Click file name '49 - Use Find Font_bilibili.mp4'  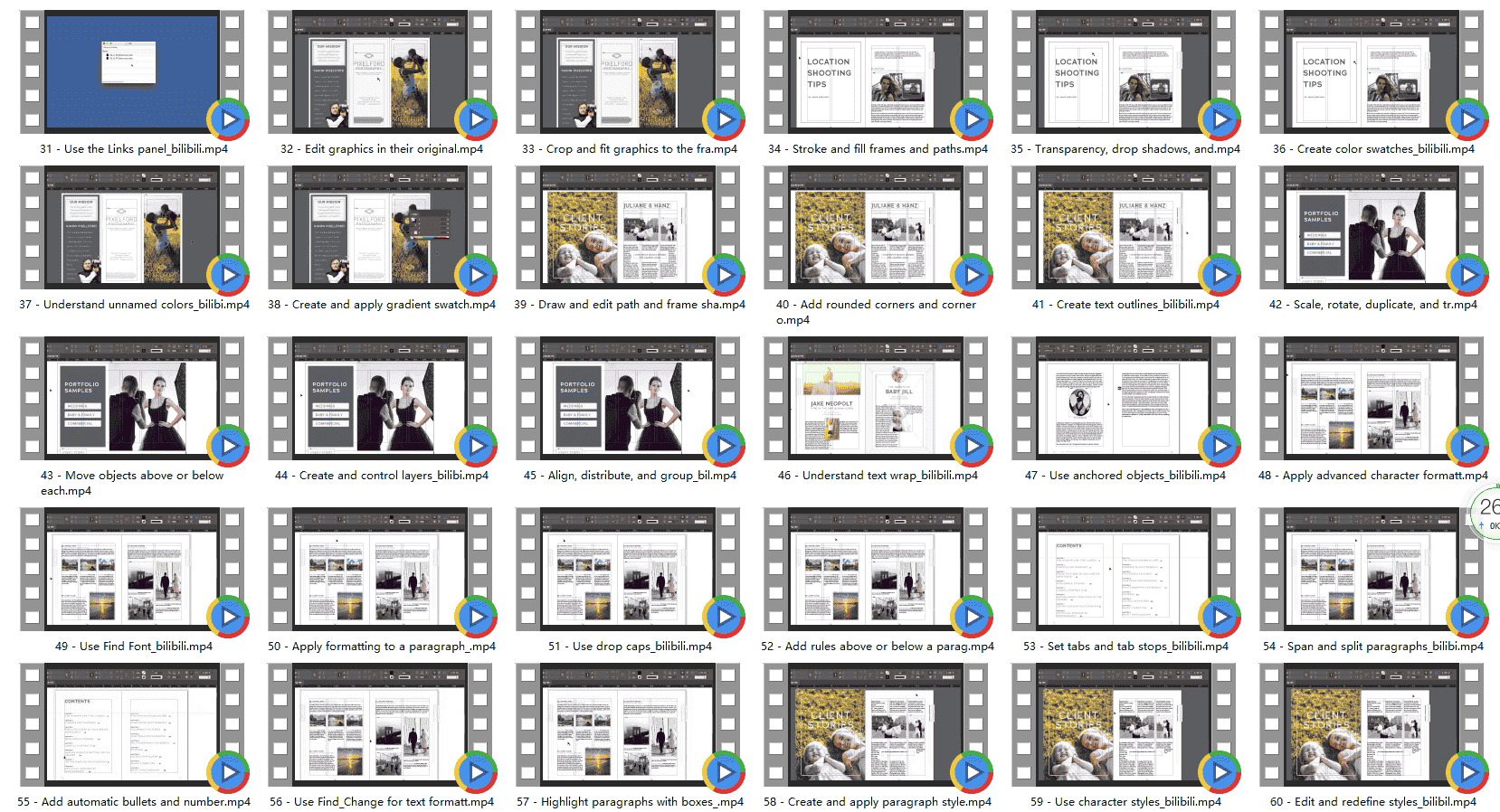[x=134, y=647]
